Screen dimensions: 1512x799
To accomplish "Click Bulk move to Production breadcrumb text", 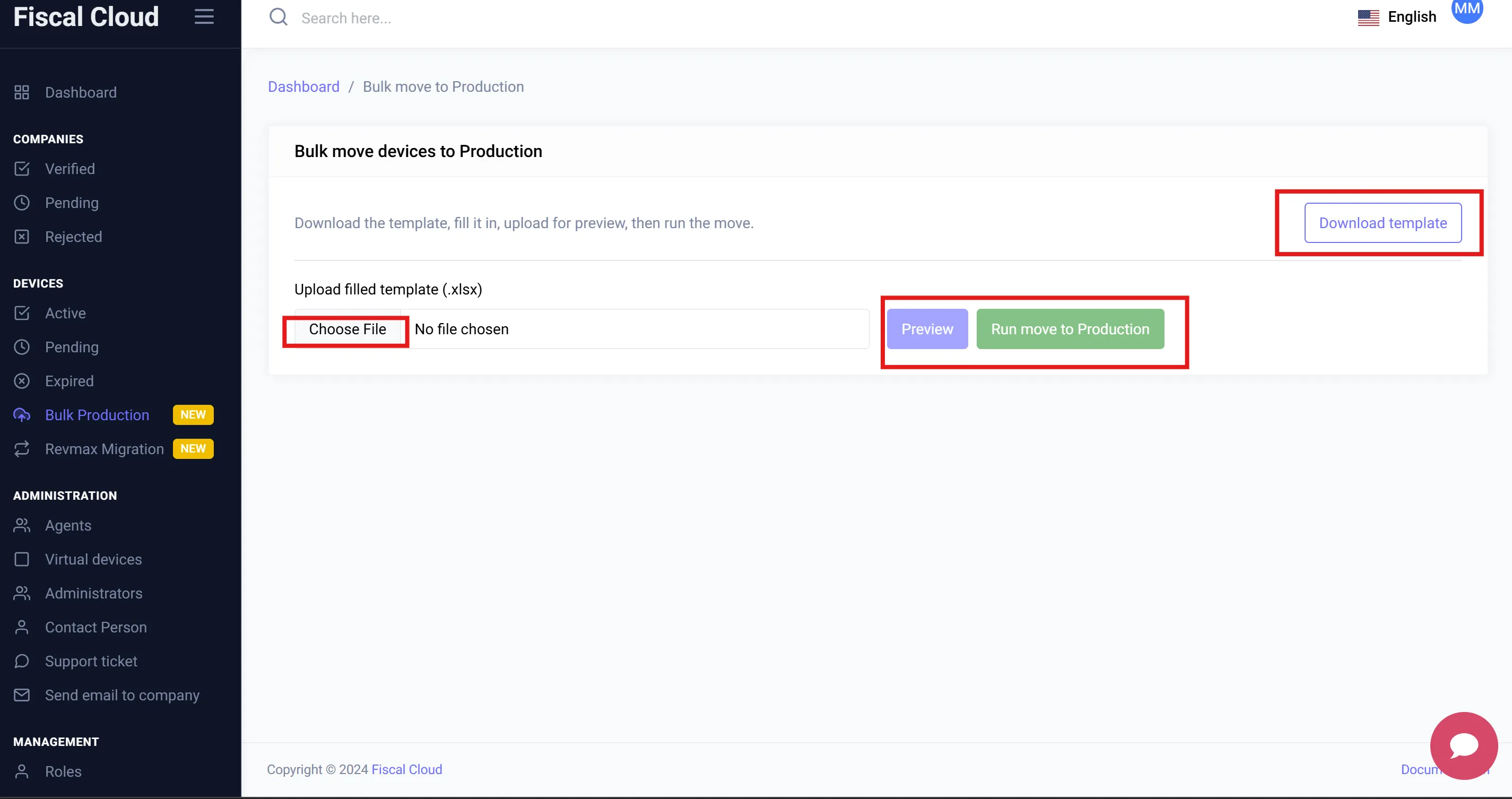I will tap(443, 87).
